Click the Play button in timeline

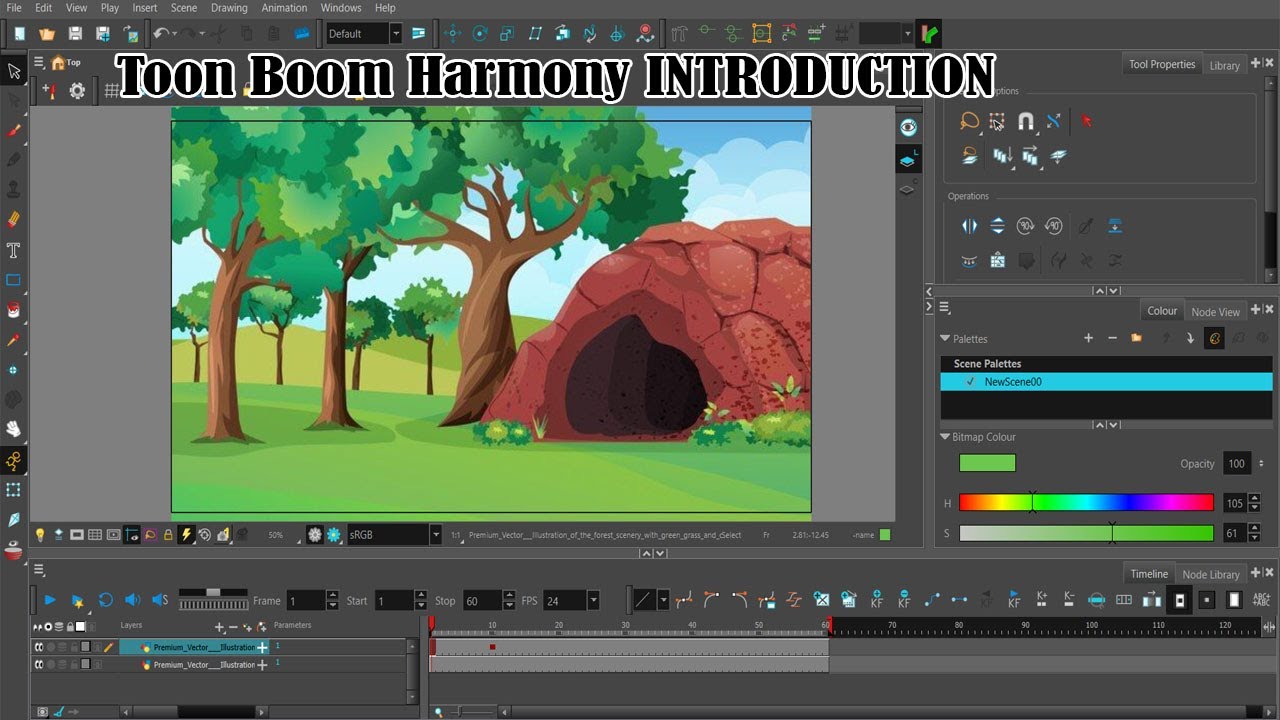coord(49,600)
